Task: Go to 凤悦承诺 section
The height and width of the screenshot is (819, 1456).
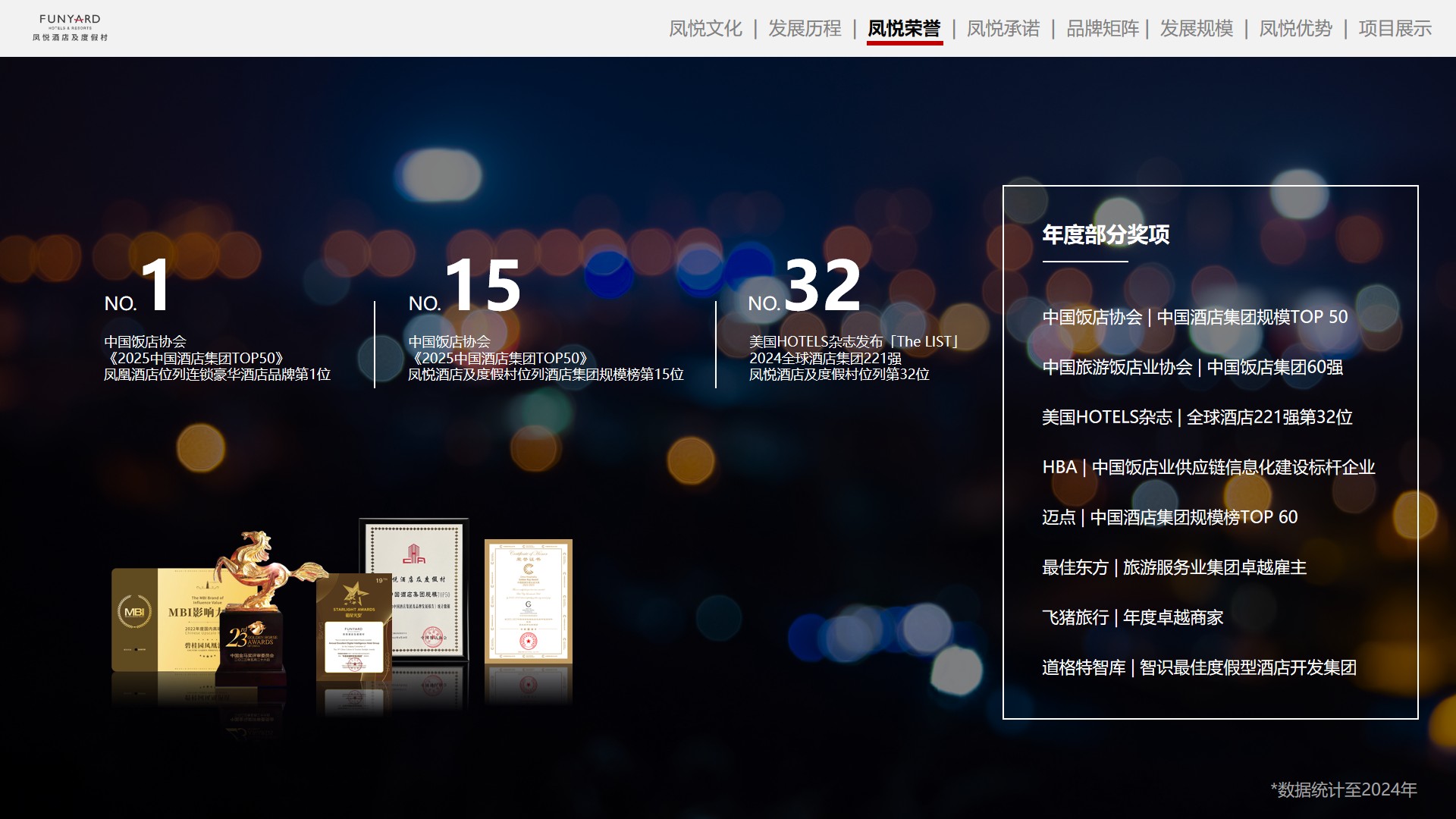Action: point(1003,29)
